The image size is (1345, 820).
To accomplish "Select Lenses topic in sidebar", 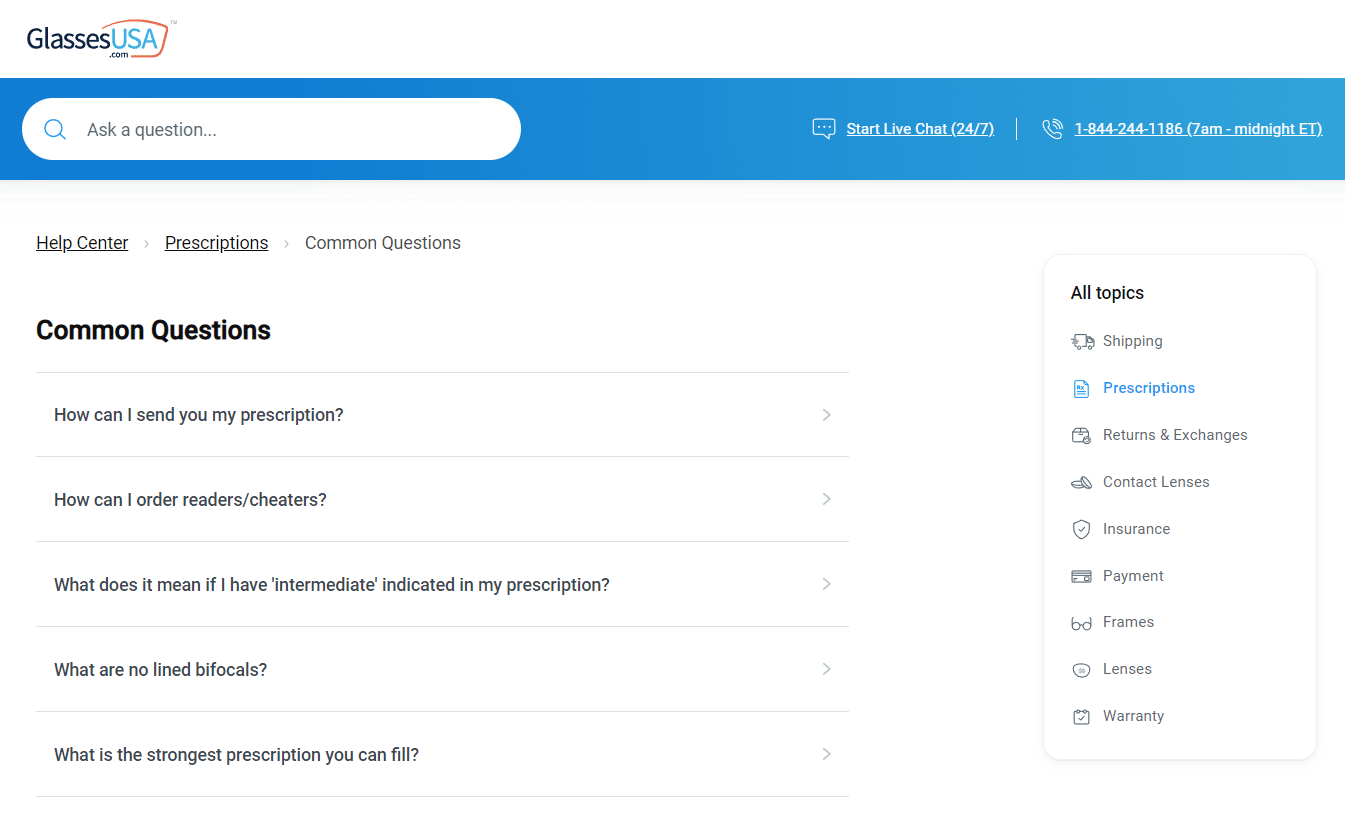I will (1127, 669).
